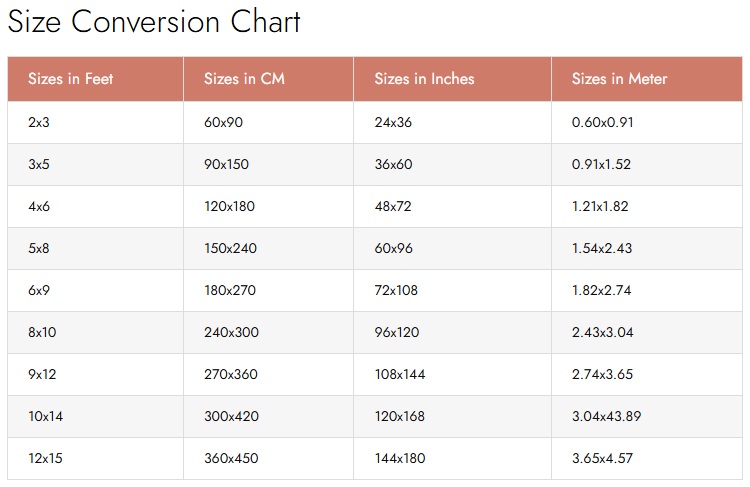The image size is (750, 487).
Task: Click the Size Conversion Chart heading
Action: pos(154,22)
